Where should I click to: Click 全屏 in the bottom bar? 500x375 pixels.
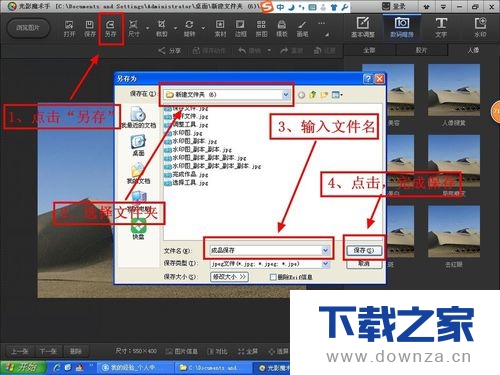248,351
